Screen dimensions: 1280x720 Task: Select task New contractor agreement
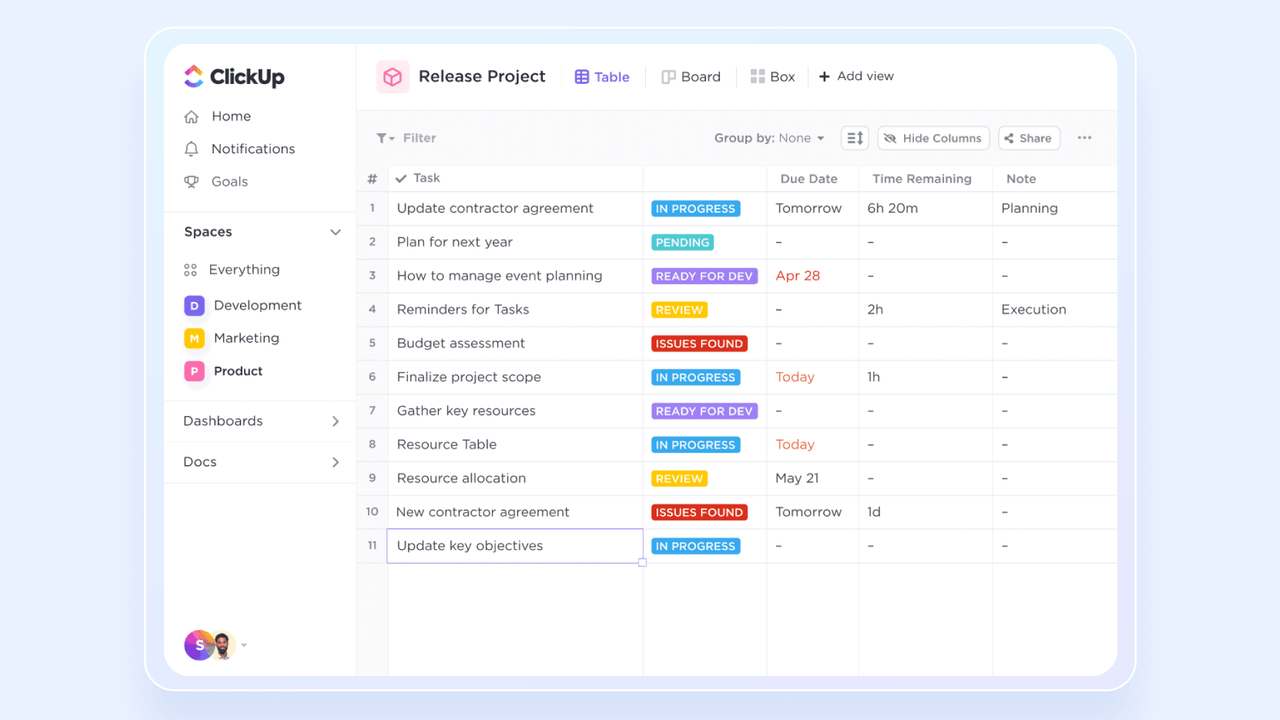483,512
